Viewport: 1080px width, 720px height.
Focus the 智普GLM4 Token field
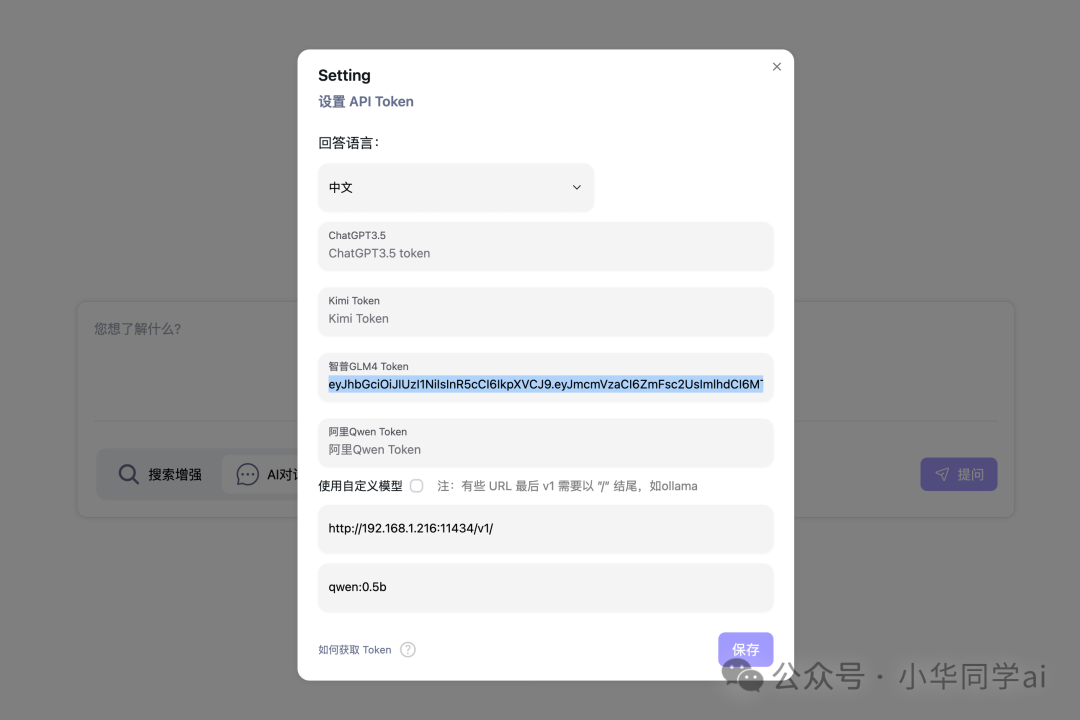click(545, 378)
